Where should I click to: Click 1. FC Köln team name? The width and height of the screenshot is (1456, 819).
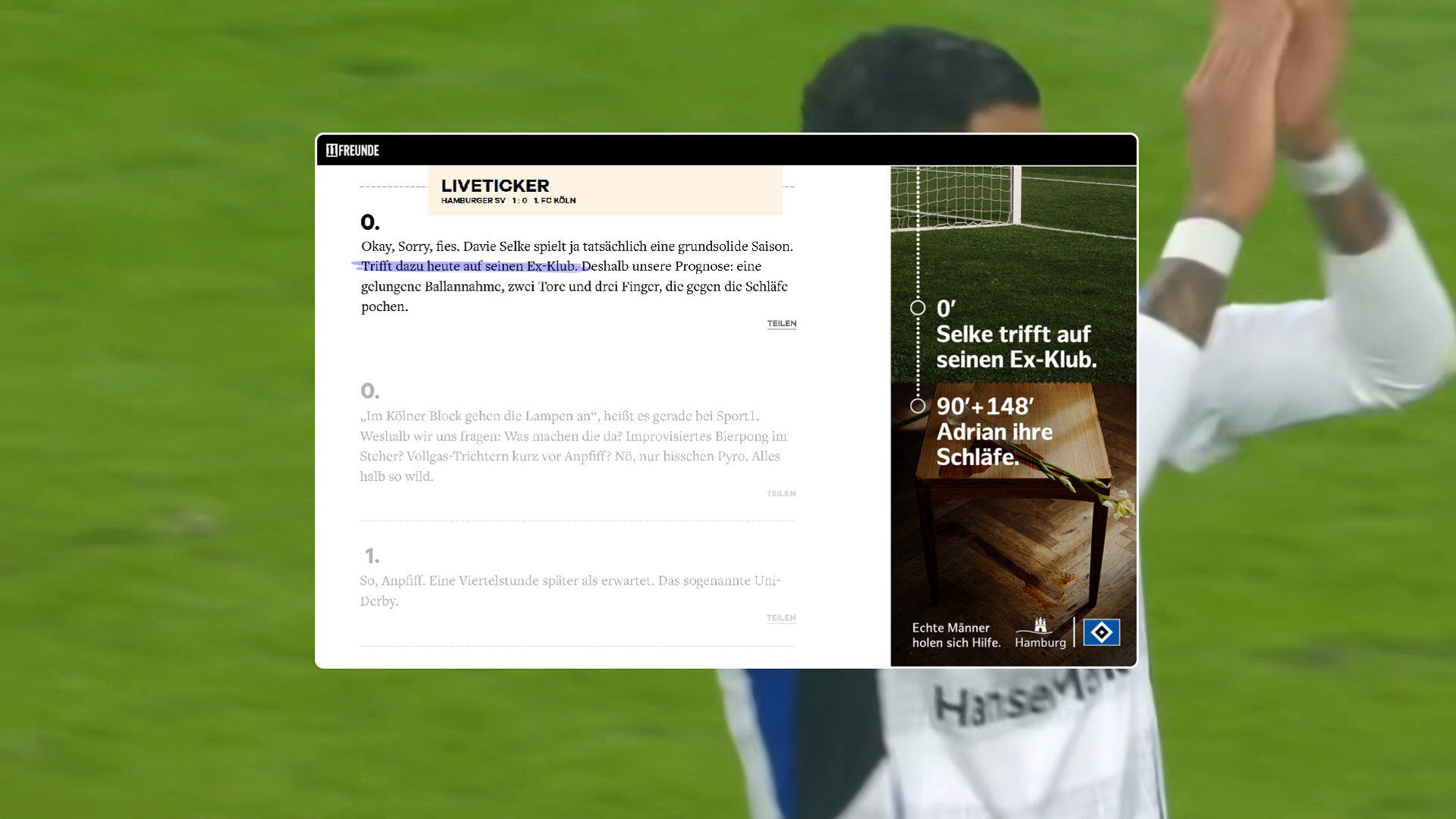[554, 201]
